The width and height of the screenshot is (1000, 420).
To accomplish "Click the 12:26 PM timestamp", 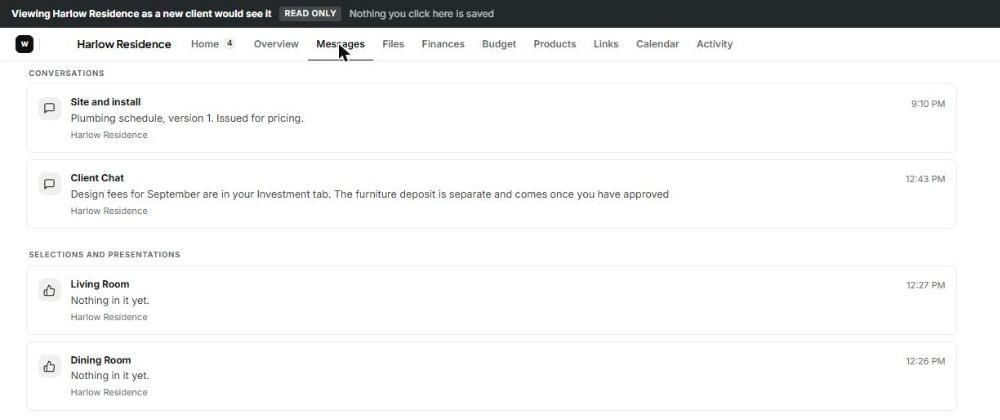I will (925, 361).
